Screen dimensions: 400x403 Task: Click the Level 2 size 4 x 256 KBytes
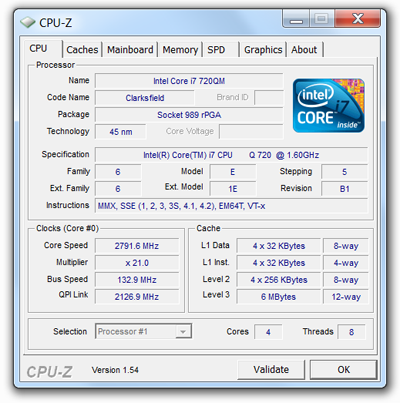[x=279, y=280]
